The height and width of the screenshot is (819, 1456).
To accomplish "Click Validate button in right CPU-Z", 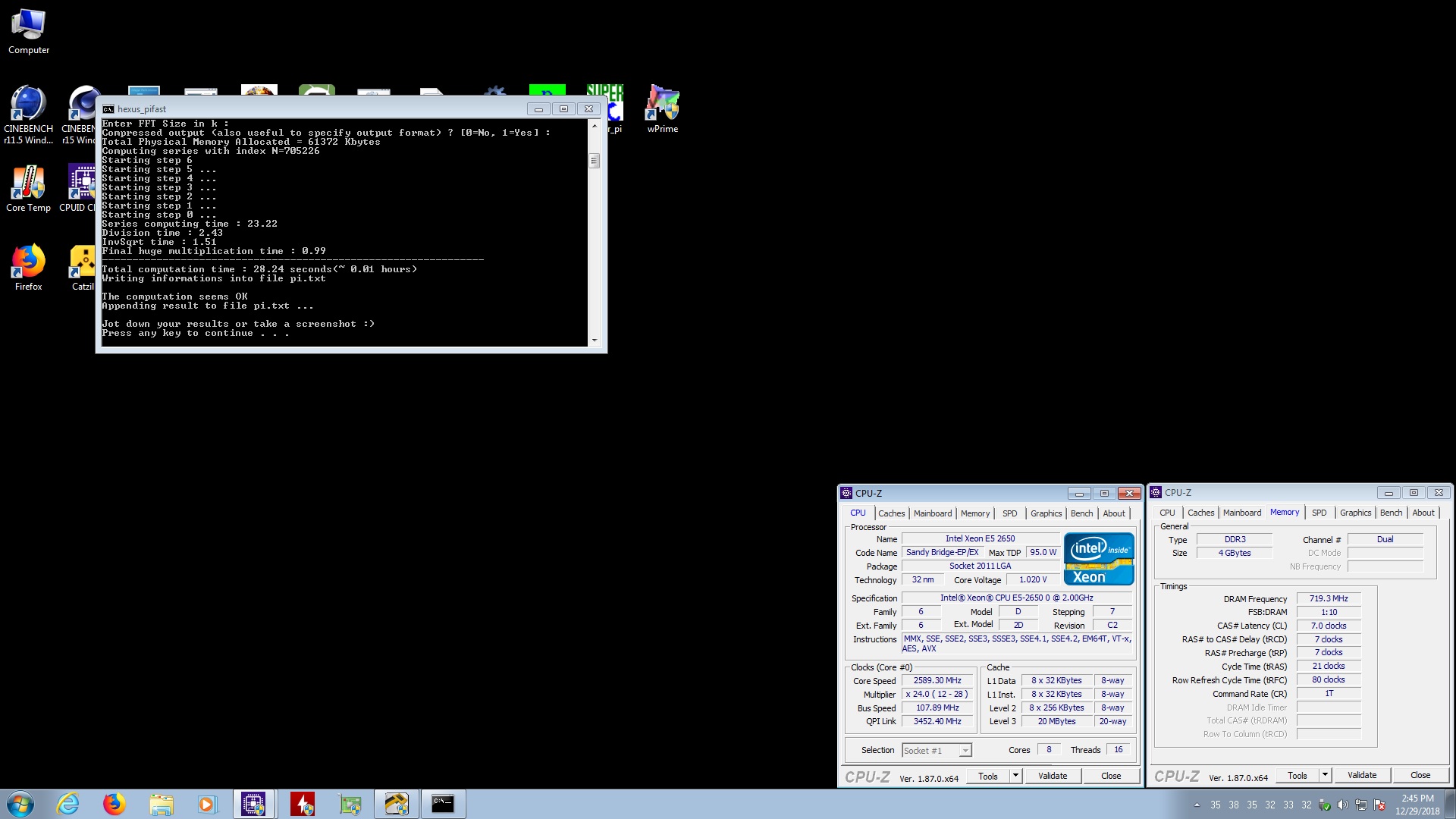I will tap(1362, 775).
